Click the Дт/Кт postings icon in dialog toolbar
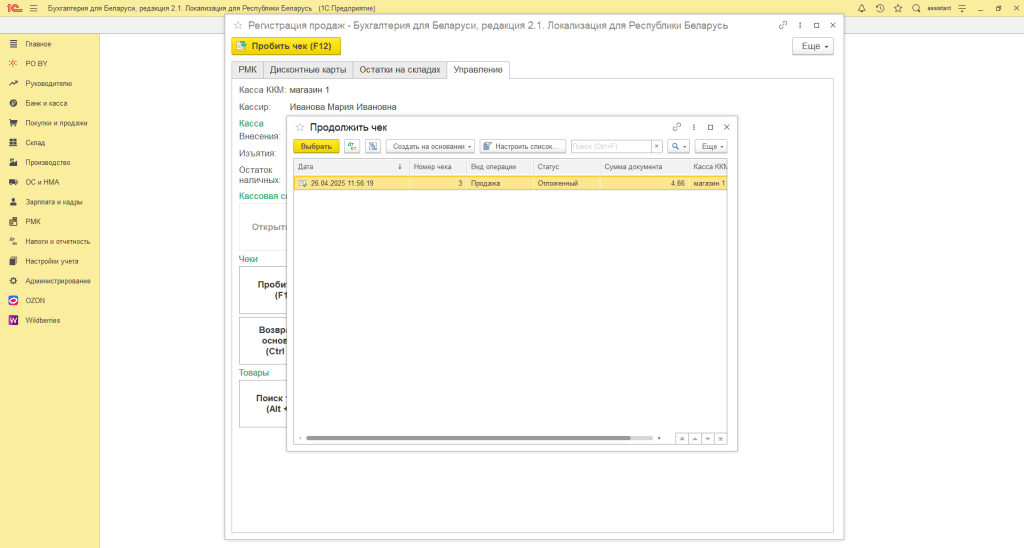Image resolution: width=1024 pixels, height=548 pixels. coord(352,146)
